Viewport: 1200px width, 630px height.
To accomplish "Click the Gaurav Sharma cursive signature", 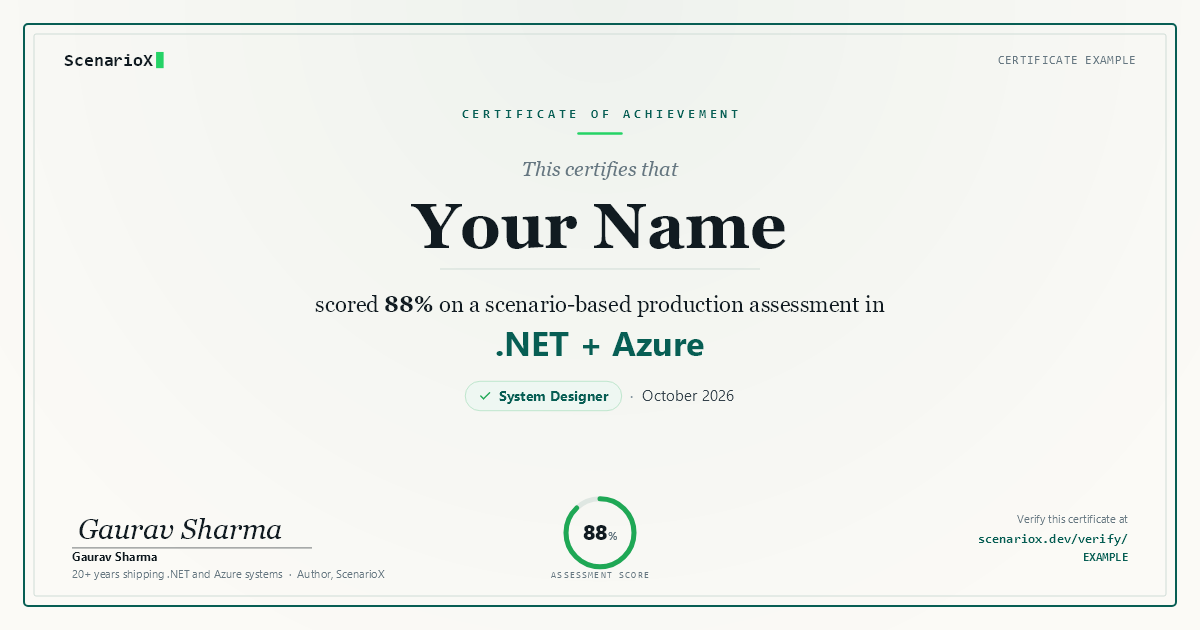I will point(180,530).
